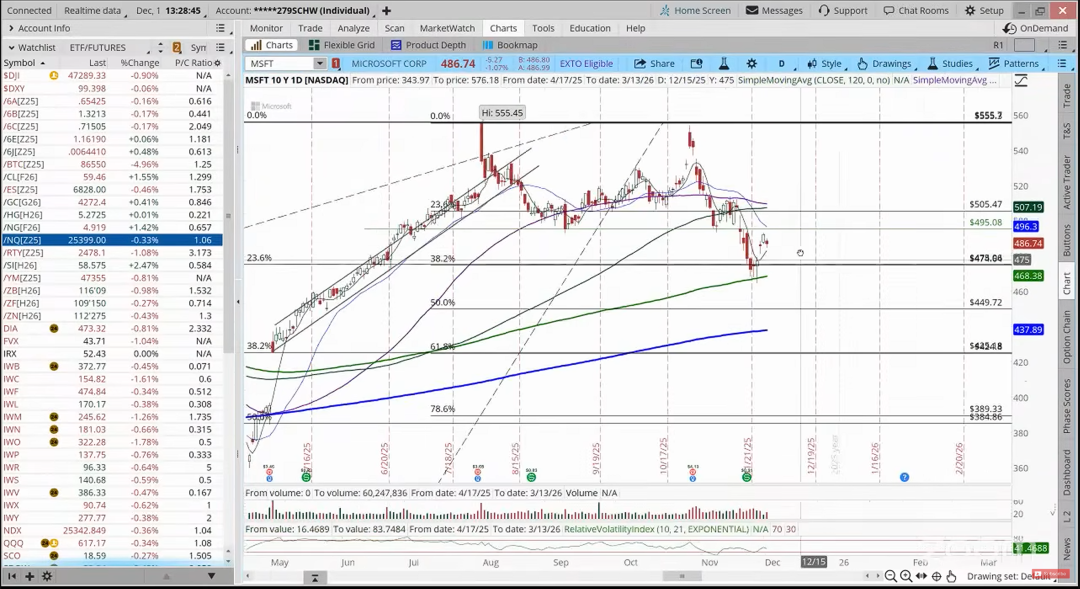
Task: Open the grid size selector box
Action: pos(1024,45)
